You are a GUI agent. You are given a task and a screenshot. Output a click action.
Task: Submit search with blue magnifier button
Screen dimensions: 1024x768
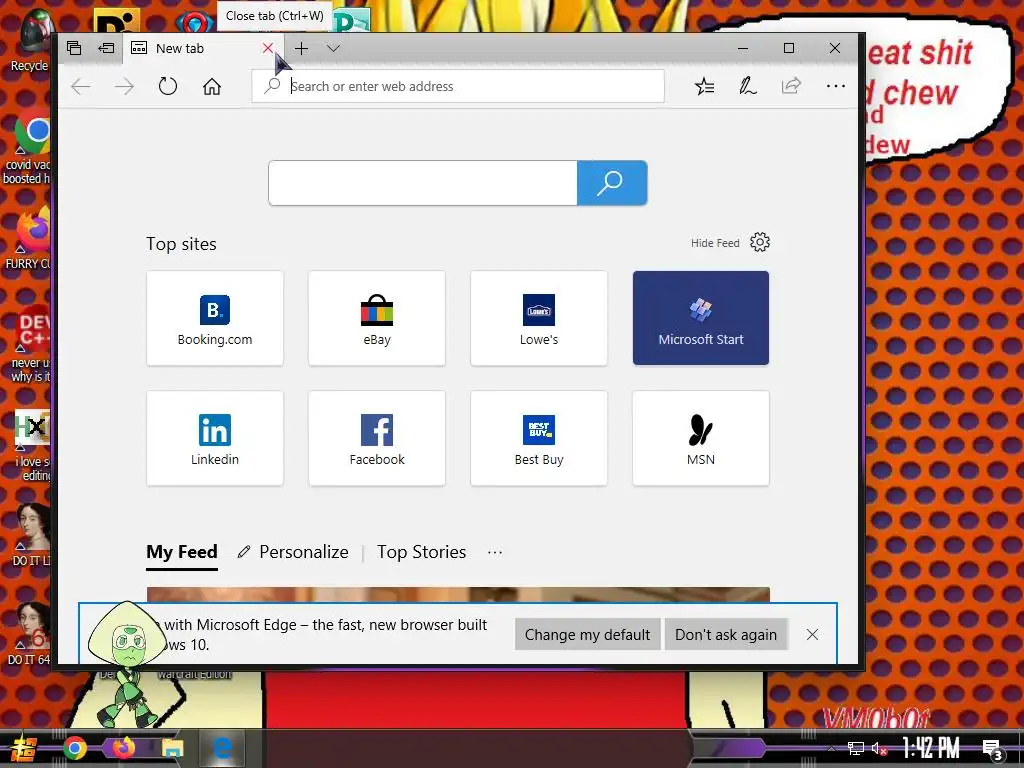tap(612, 183)
